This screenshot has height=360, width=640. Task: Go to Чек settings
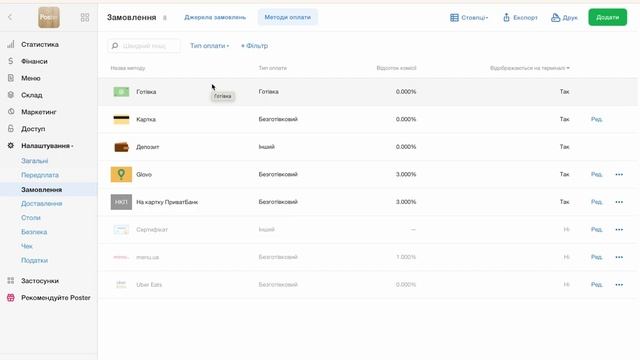(x=27, y=246)
